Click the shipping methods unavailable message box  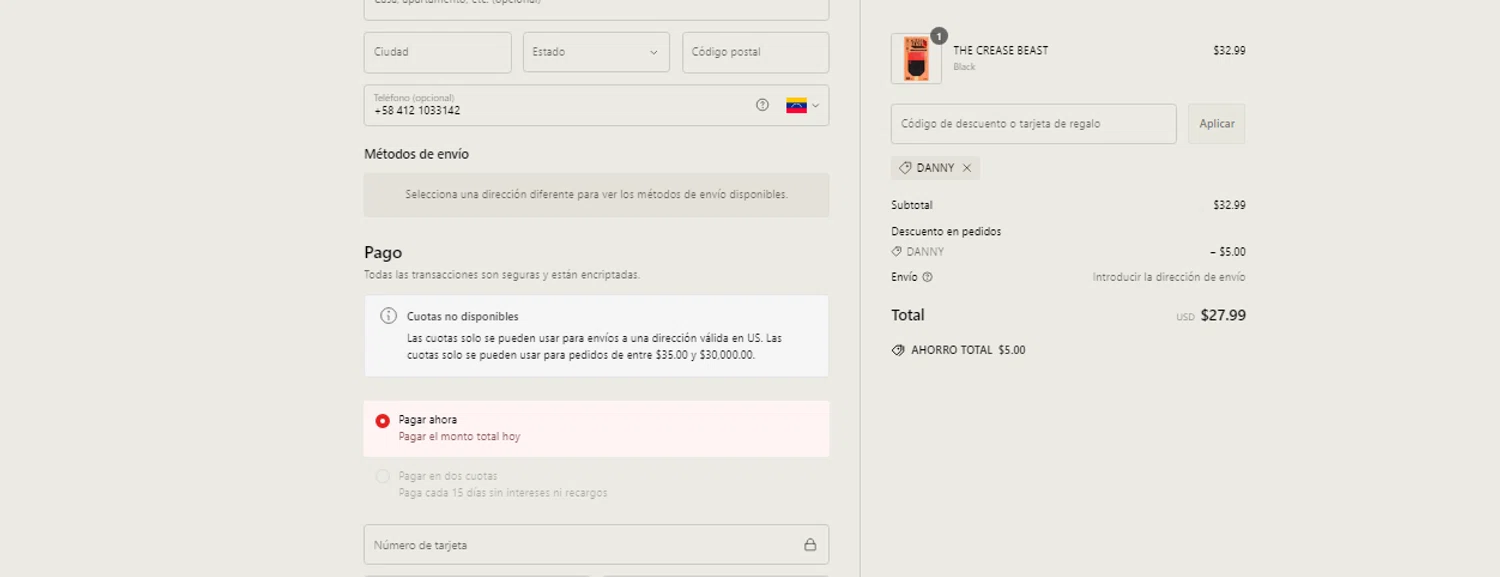click(x=596, y=195)
